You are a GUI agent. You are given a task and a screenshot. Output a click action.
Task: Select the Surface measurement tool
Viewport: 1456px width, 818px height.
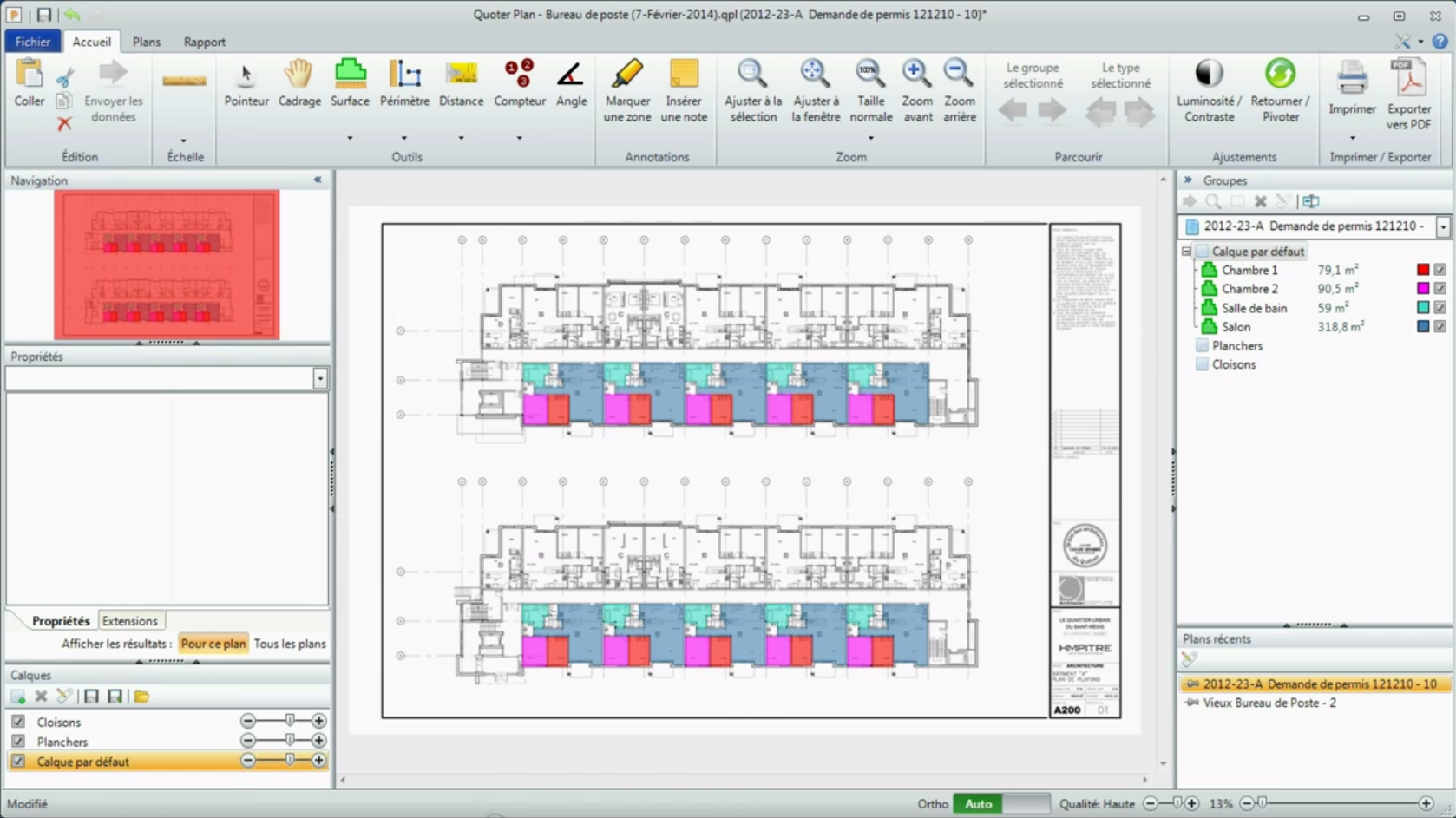tap(350, 83)
